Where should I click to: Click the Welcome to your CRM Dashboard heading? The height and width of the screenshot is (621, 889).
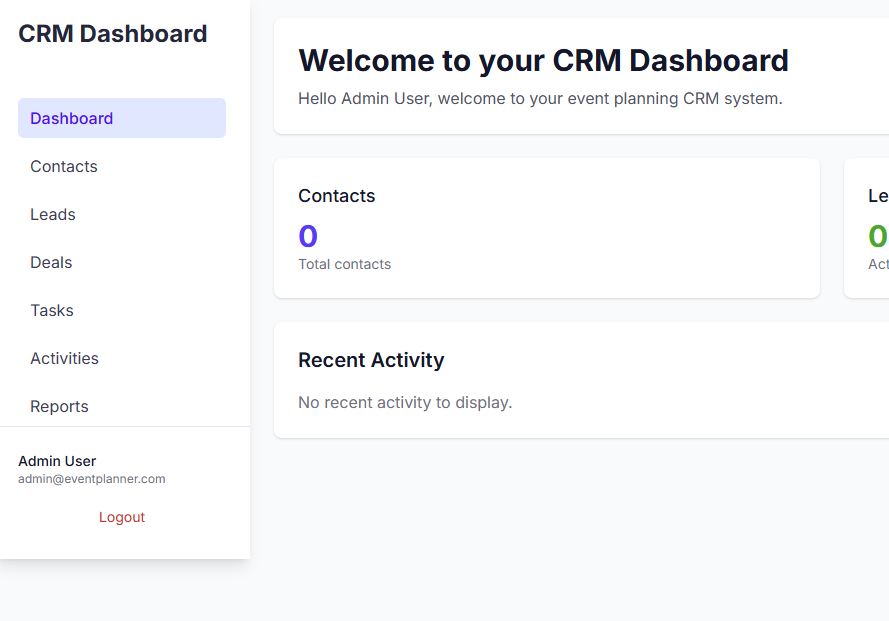coord(543,61)
